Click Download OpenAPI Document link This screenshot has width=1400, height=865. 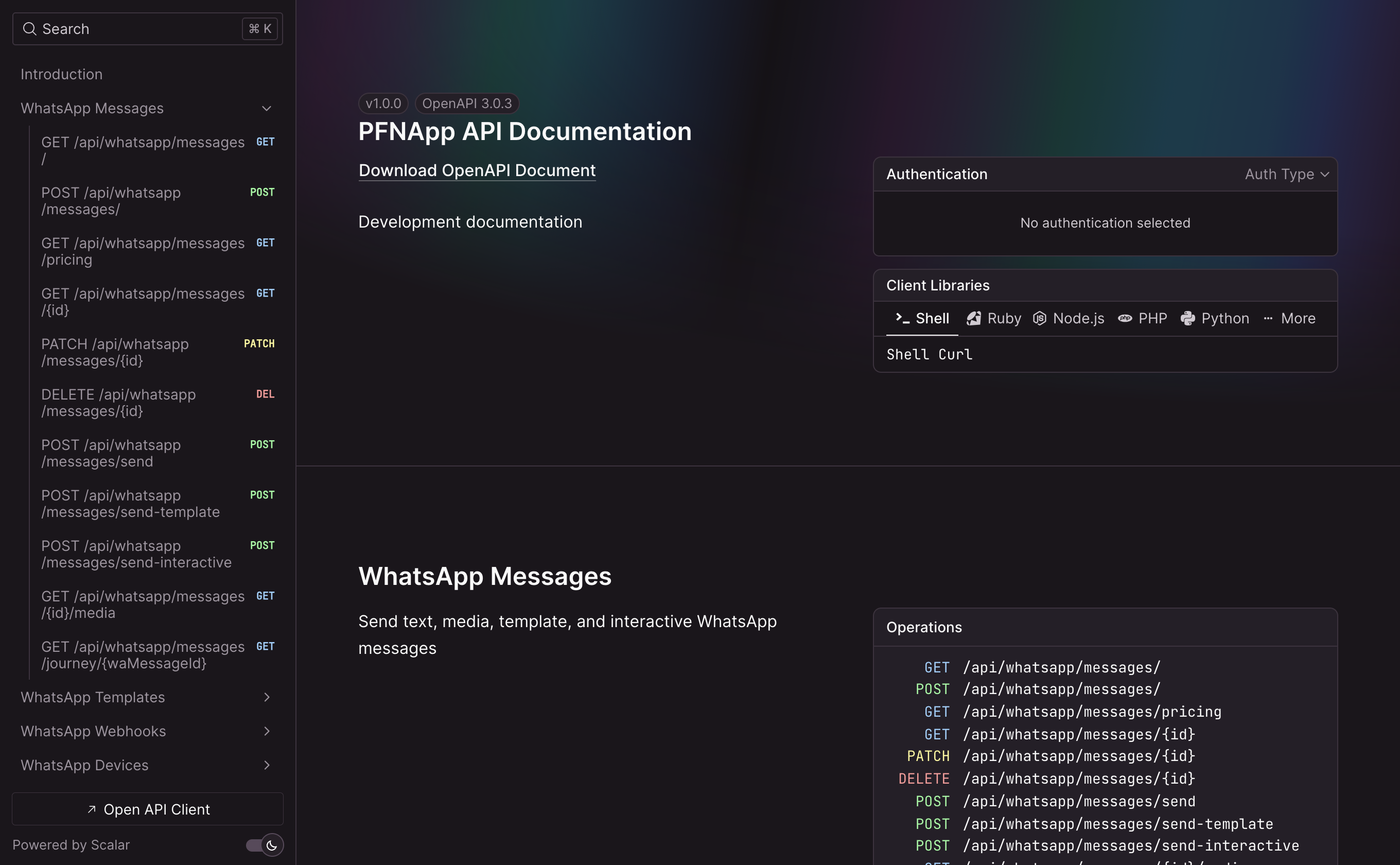(x=477, y=170)
